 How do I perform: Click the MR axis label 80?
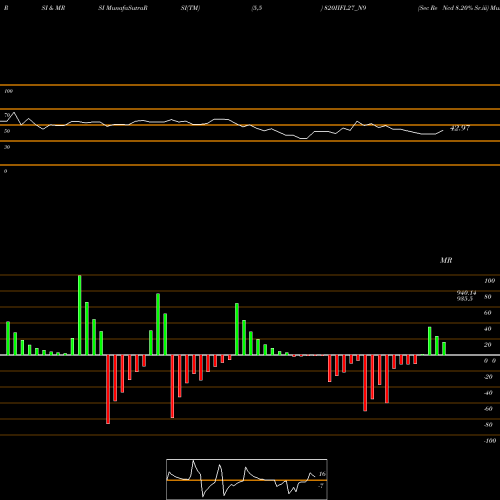pyautogui.click(x=488, y=297)
